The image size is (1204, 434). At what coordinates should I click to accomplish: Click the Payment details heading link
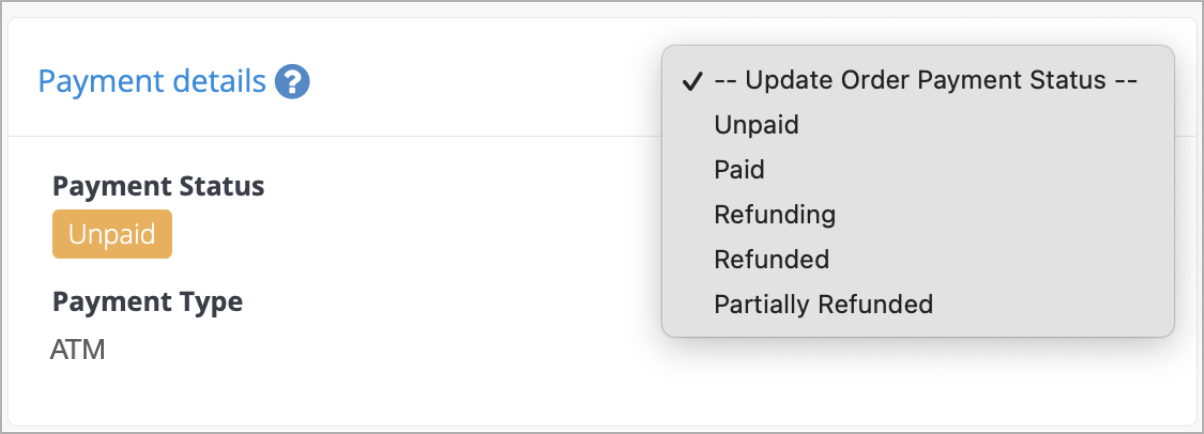[x=152, y=81]
